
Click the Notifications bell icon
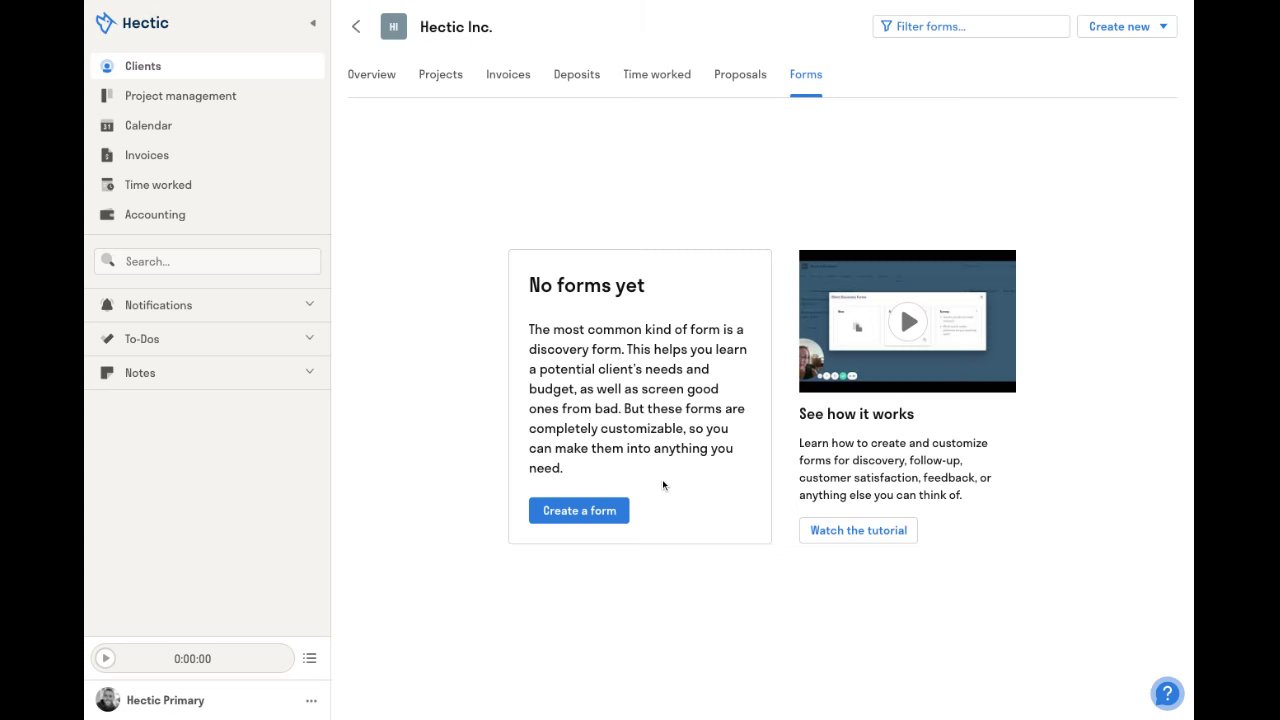pos(107,305)
